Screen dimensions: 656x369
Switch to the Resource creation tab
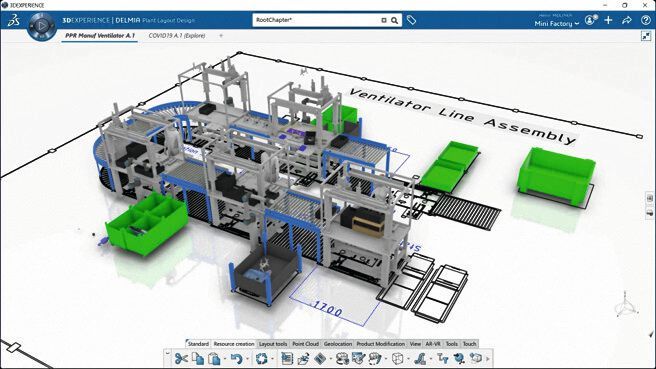point(234,344)
